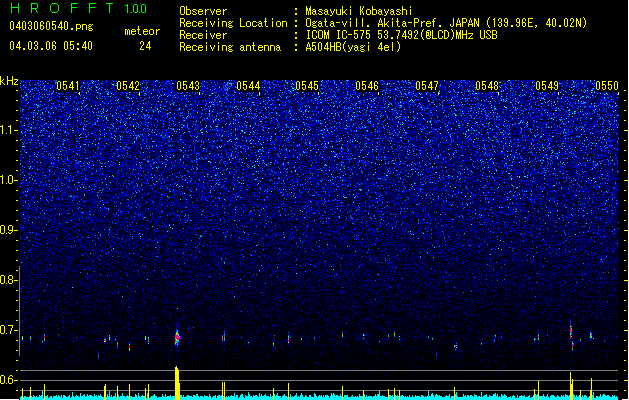The image size is (629, 400).
Task: Click the 0.8 kHz axis label
Action: click(8, 280)
